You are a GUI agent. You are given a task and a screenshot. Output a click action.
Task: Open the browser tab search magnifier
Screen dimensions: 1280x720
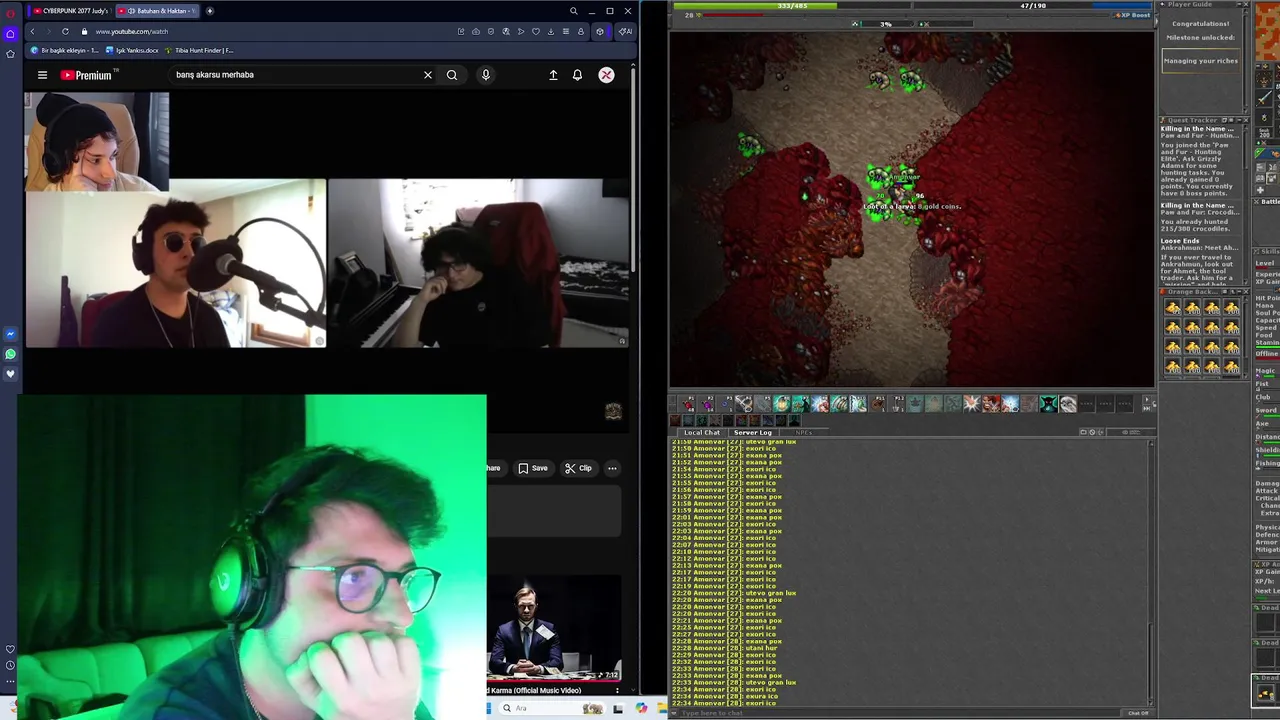click(573, 11)
